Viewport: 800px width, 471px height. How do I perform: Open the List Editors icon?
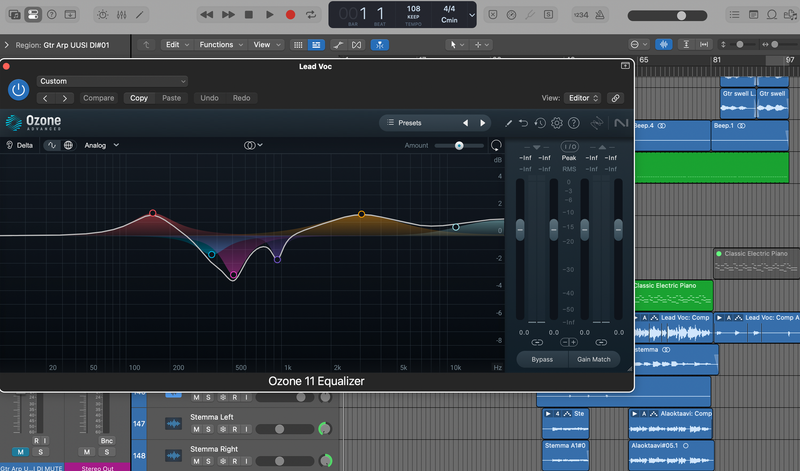point(734,15)
